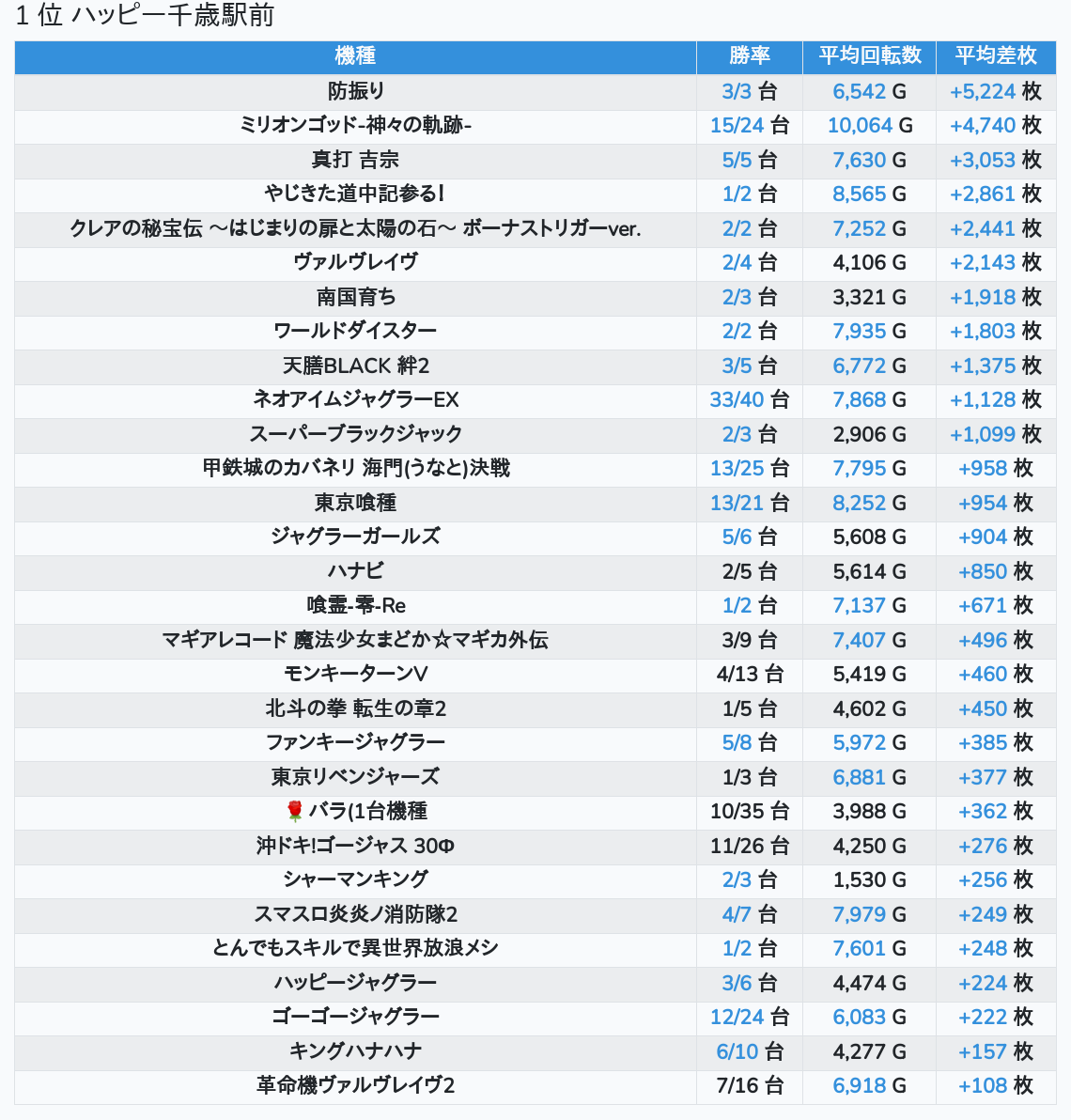
Task: Click シャーマンキング machine name
Action: [355, 879]
